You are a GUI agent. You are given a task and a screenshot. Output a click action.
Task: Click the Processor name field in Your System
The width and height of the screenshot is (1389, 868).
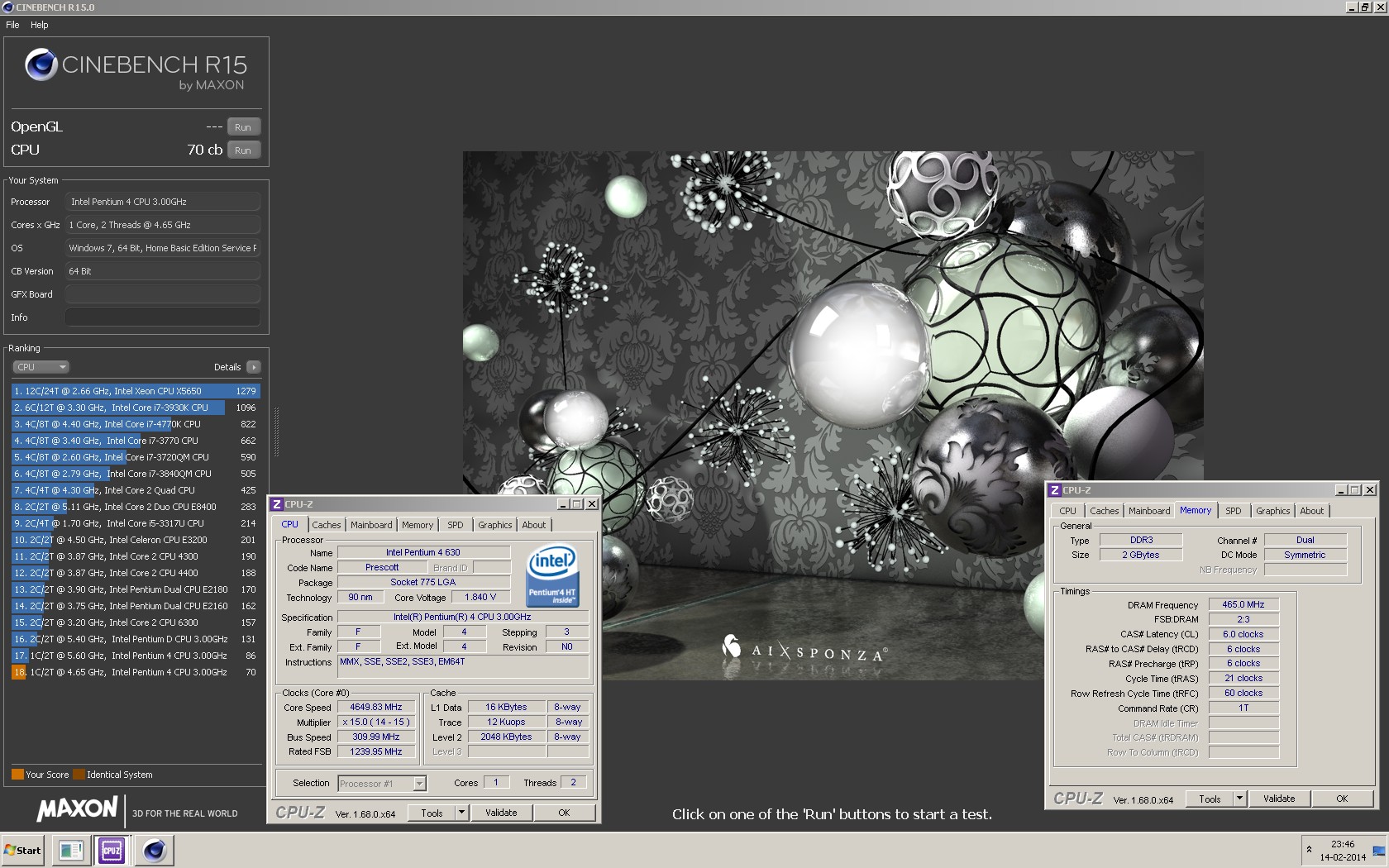pos(163,202)
